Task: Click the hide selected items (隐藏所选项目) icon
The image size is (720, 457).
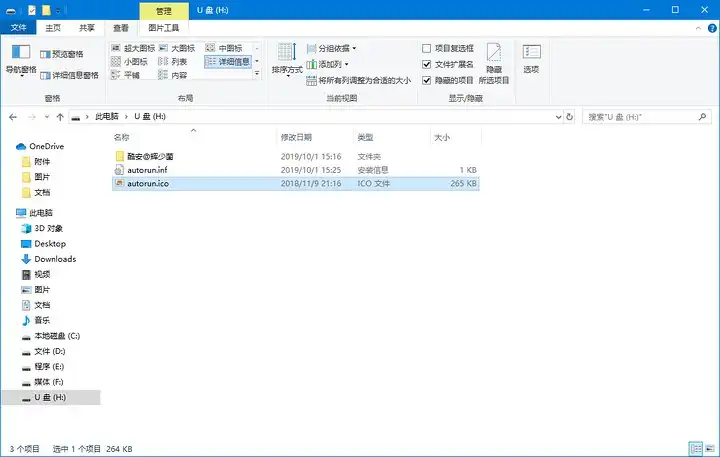Action: (x=494, y=60)
